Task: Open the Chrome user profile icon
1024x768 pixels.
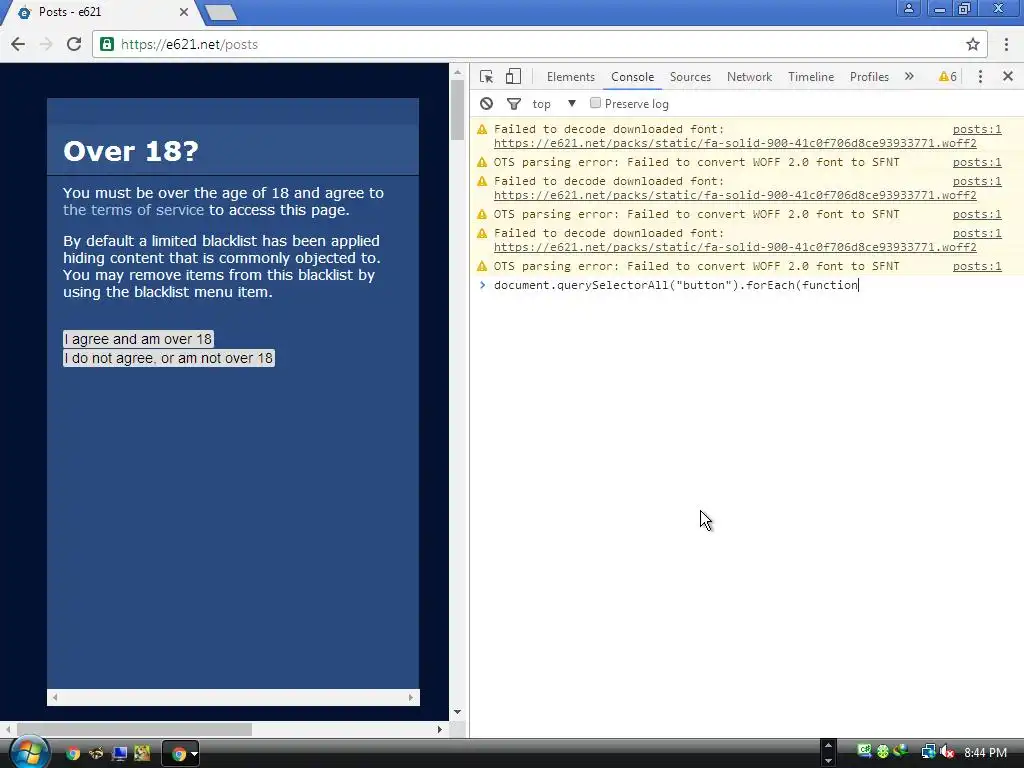Action: [908, 8]
